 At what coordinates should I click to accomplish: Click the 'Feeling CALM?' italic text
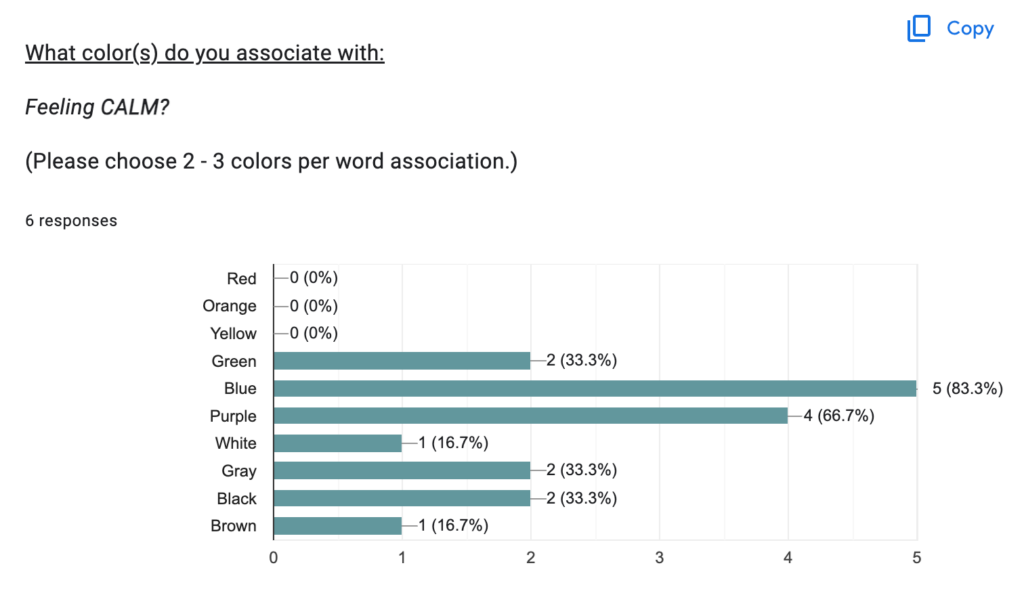click(97, 106)
